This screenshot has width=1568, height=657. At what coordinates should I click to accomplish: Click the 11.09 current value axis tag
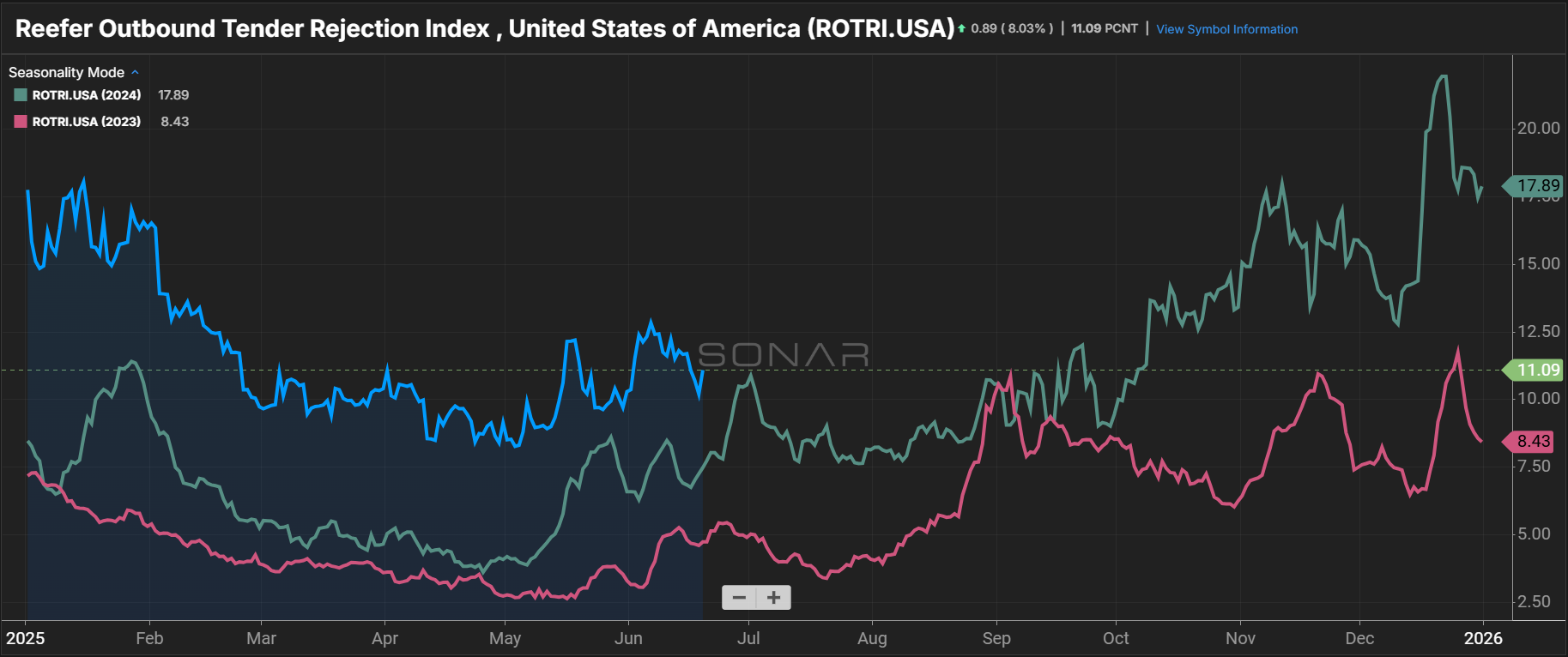(1536, 370)
